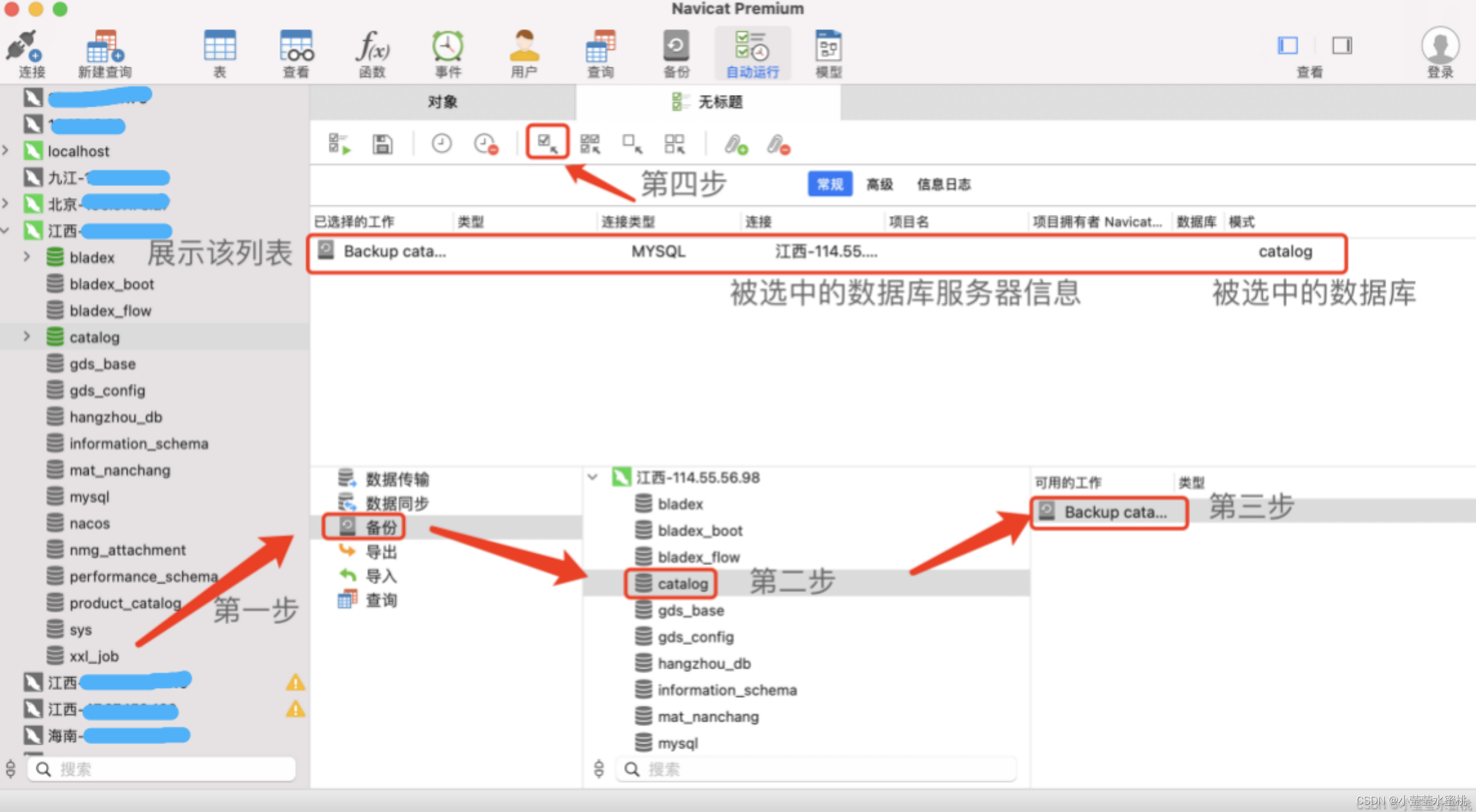This screenshot has height=812, width=1476.
Task: Collapse the 江西-114.55.56.98 connection node
Action: pos(593,477)
